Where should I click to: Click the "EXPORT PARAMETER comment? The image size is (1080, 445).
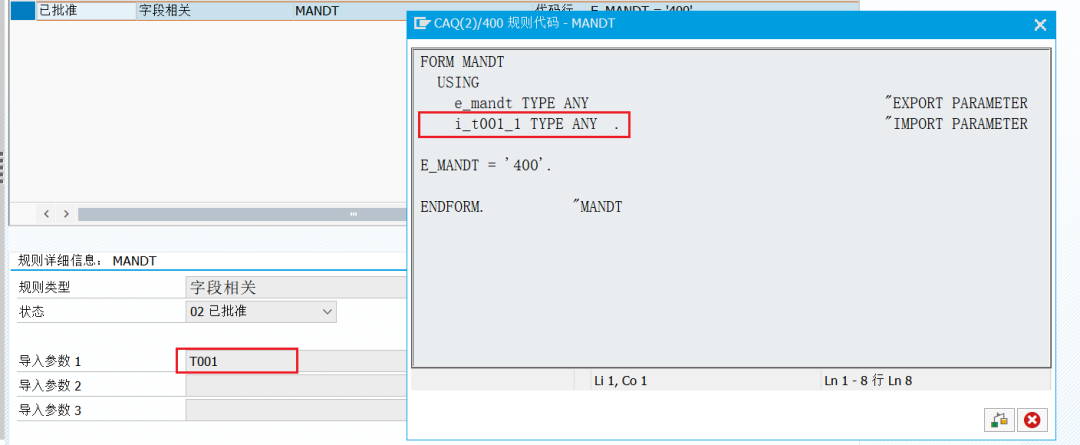tap(956, 103)
